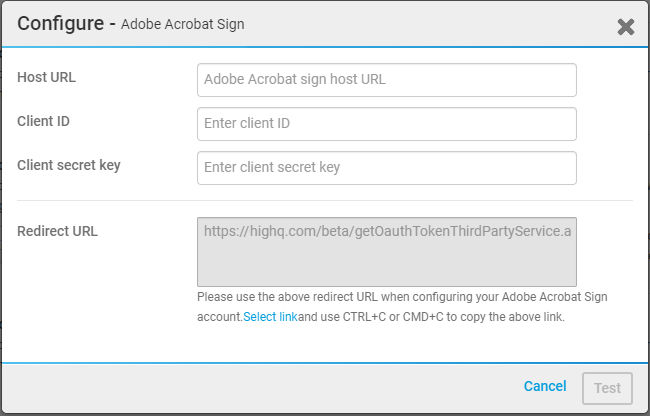This screenshot has width=650, height=416.
Task: Select the client secret key input box
Action: (387, 168)
